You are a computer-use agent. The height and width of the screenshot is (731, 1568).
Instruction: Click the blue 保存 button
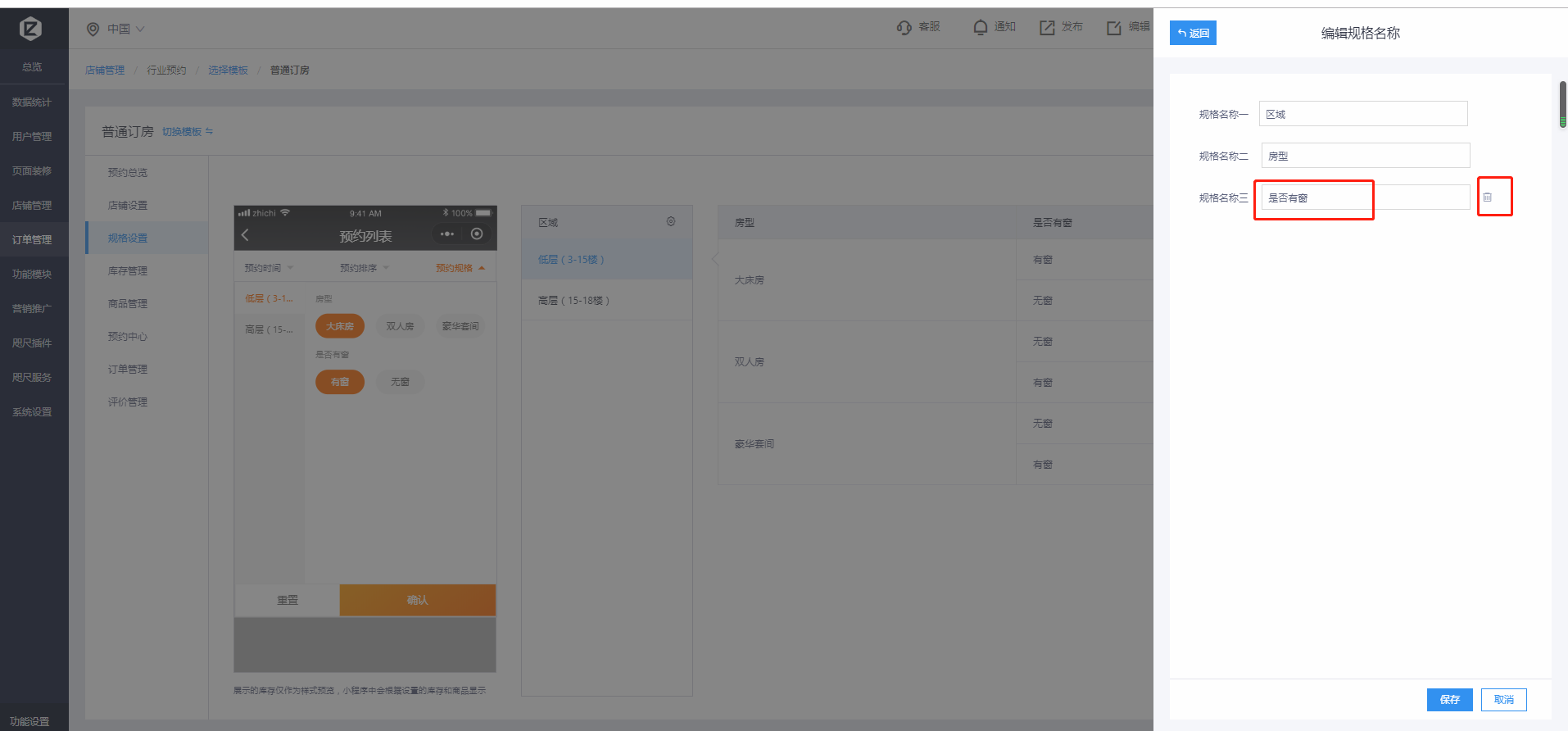tap(1450, 700)
